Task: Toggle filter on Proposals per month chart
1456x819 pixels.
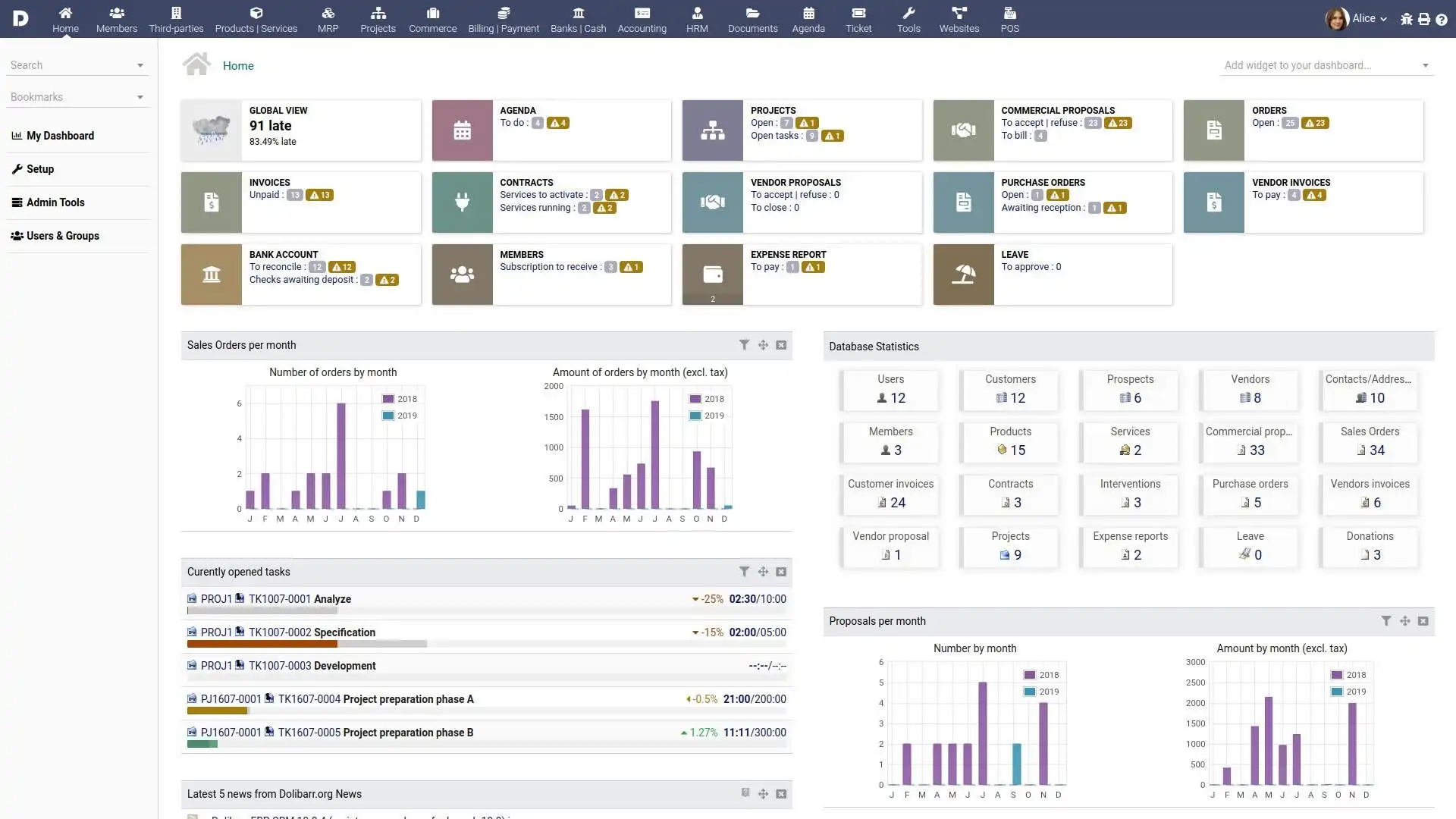Action: 1385,621
